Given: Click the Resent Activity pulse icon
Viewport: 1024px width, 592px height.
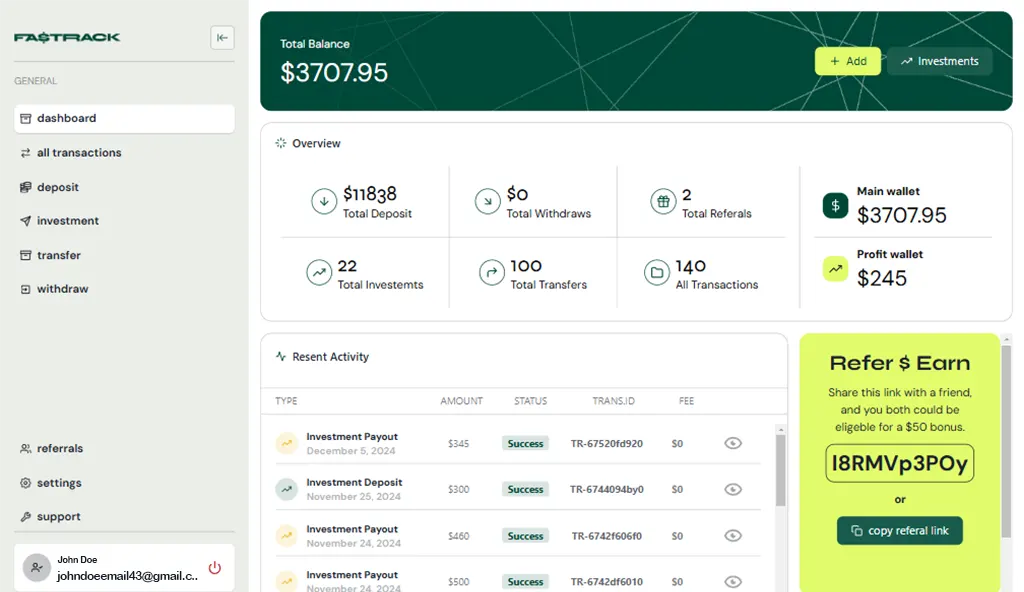Looking at the screenshot, I should tap(281, 356).
